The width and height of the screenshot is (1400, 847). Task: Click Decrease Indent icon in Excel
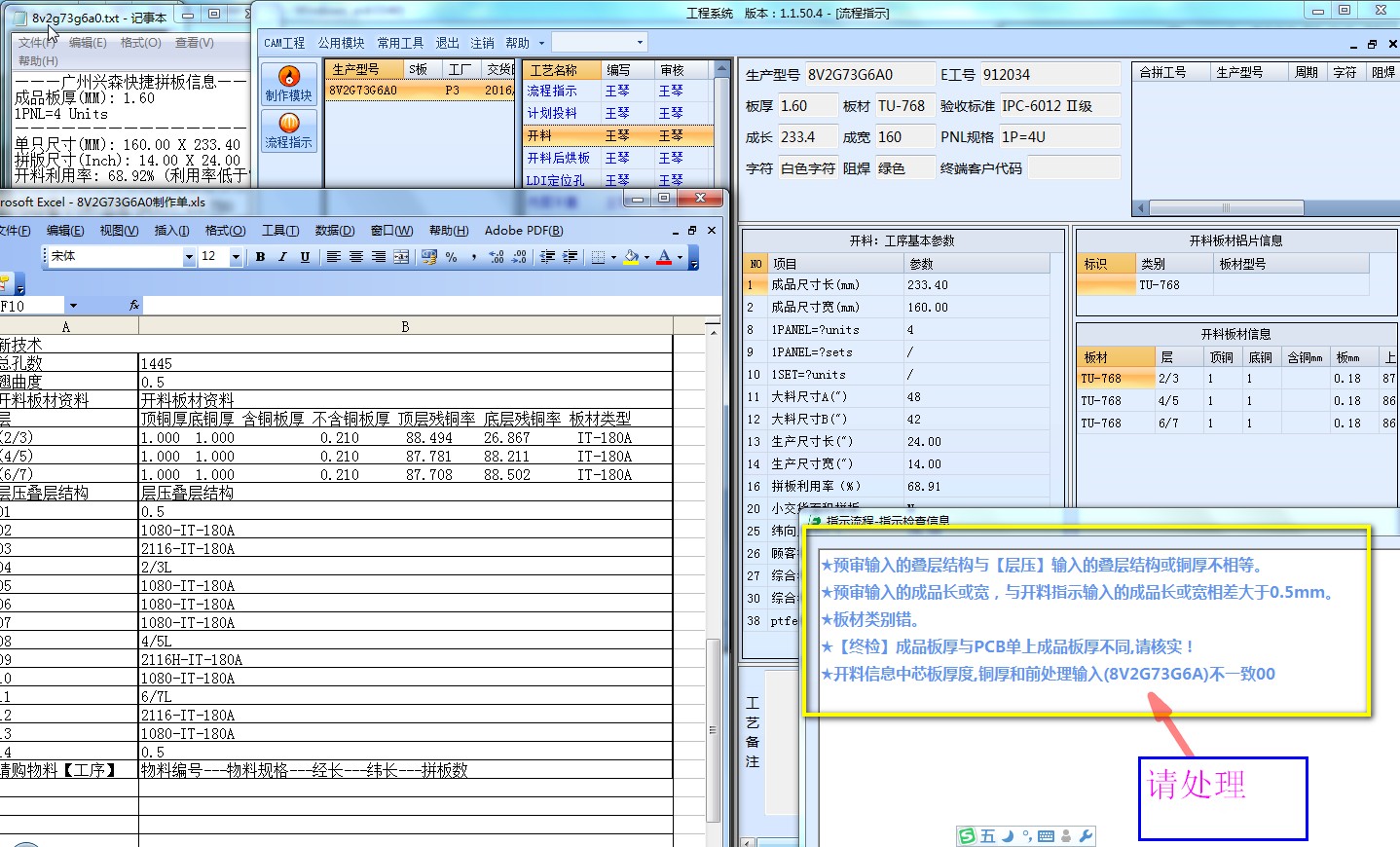(x=547, y=257)
